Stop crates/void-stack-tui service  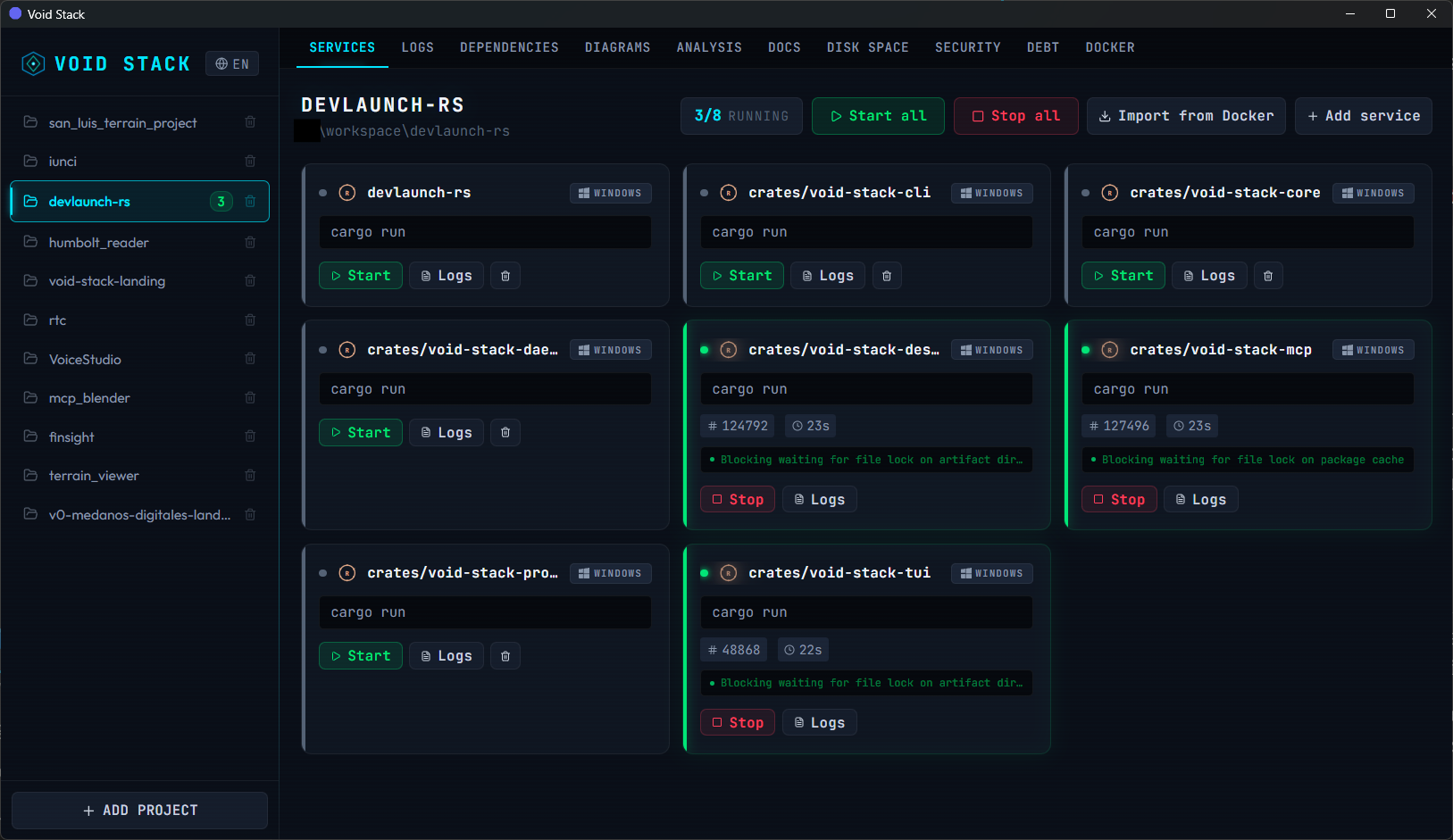[x=738, y=723]
